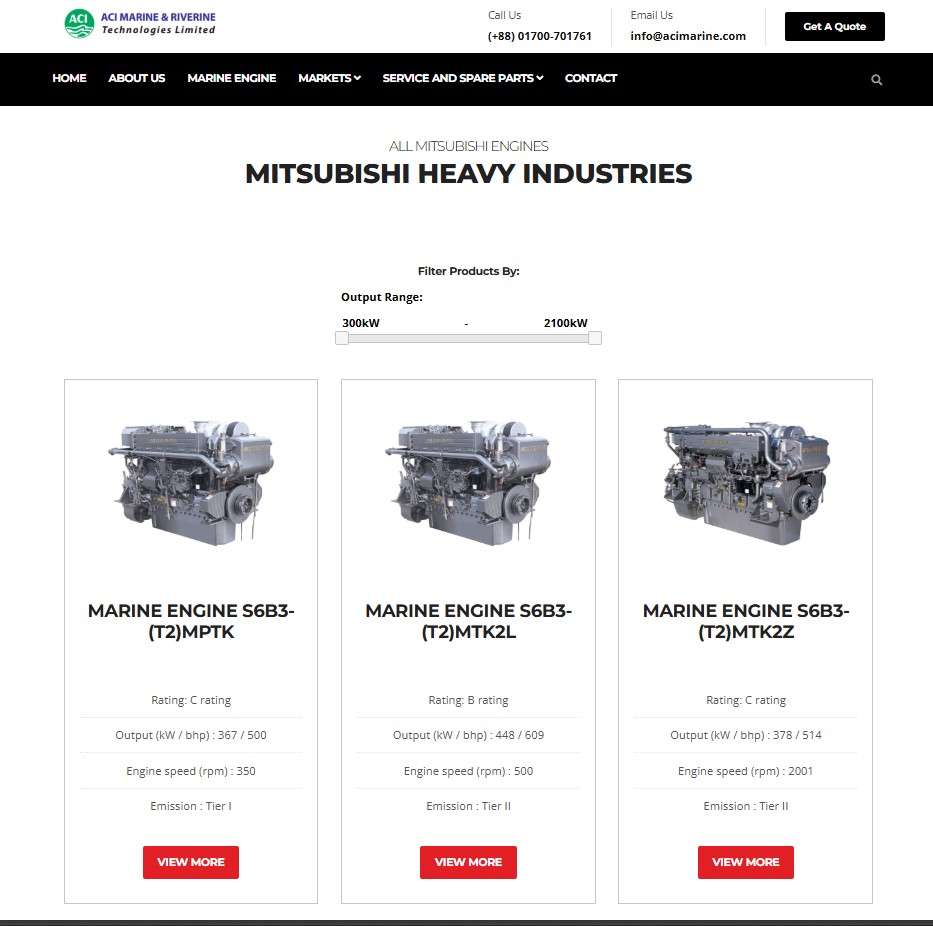Go to the Home page

69,78
